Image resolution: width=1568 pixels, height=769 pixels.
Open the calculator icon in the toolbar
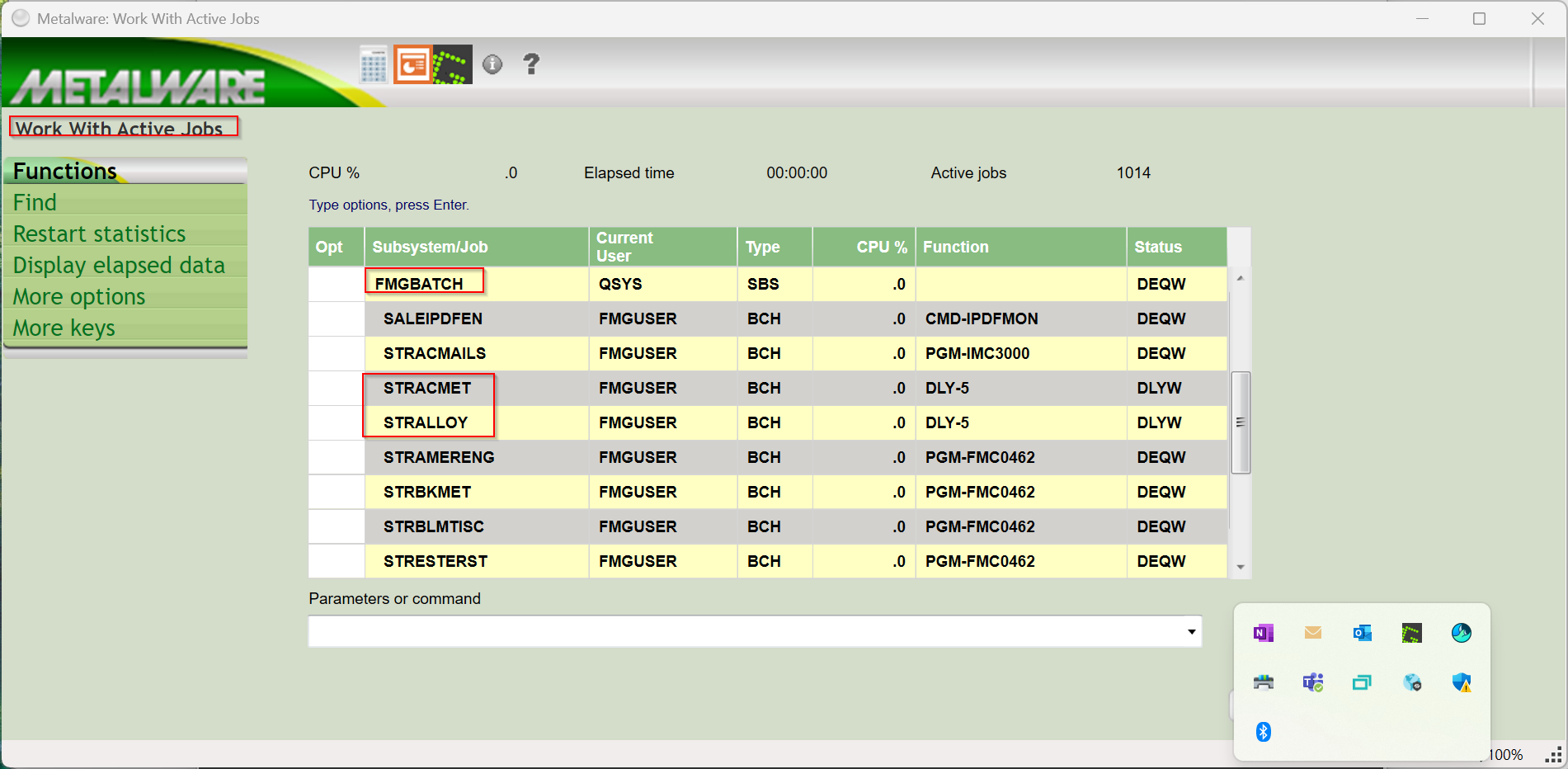374,64
